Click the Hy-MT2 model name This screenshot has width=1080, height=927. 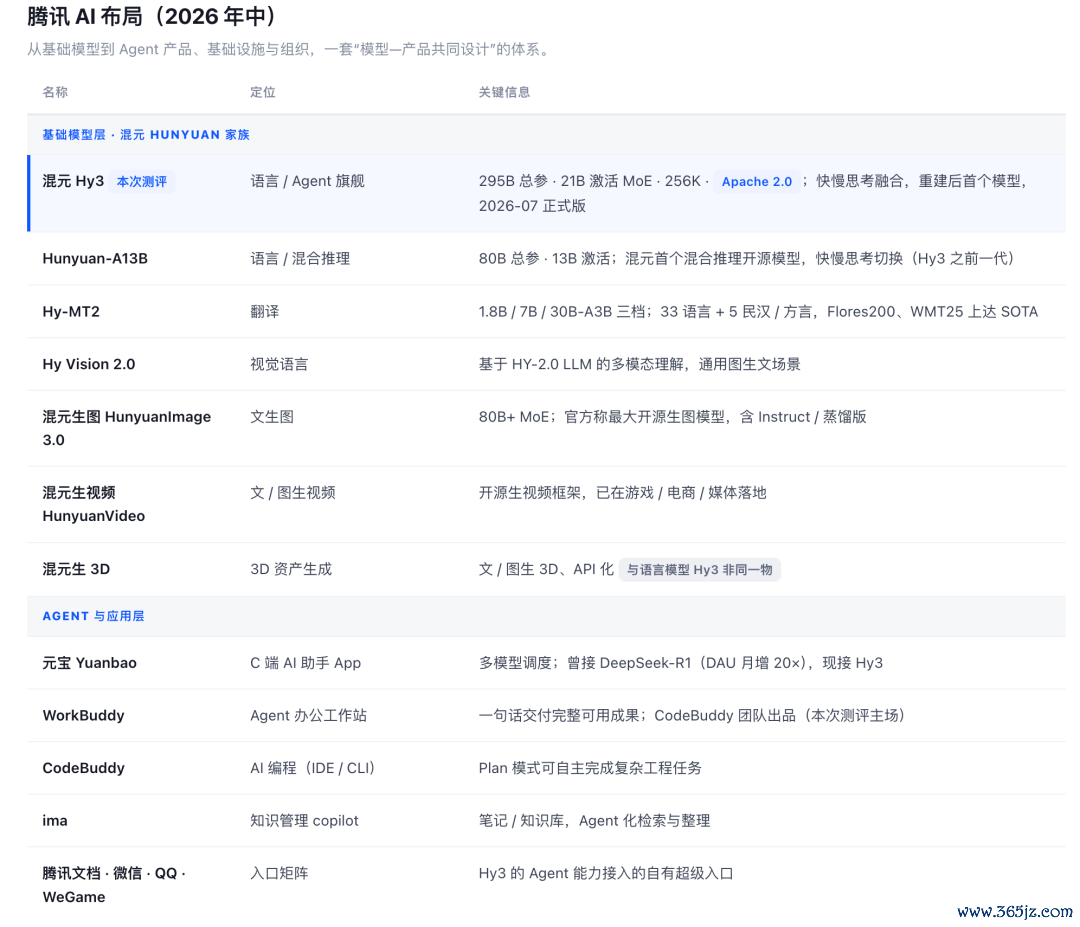click(x=71, y=311)
